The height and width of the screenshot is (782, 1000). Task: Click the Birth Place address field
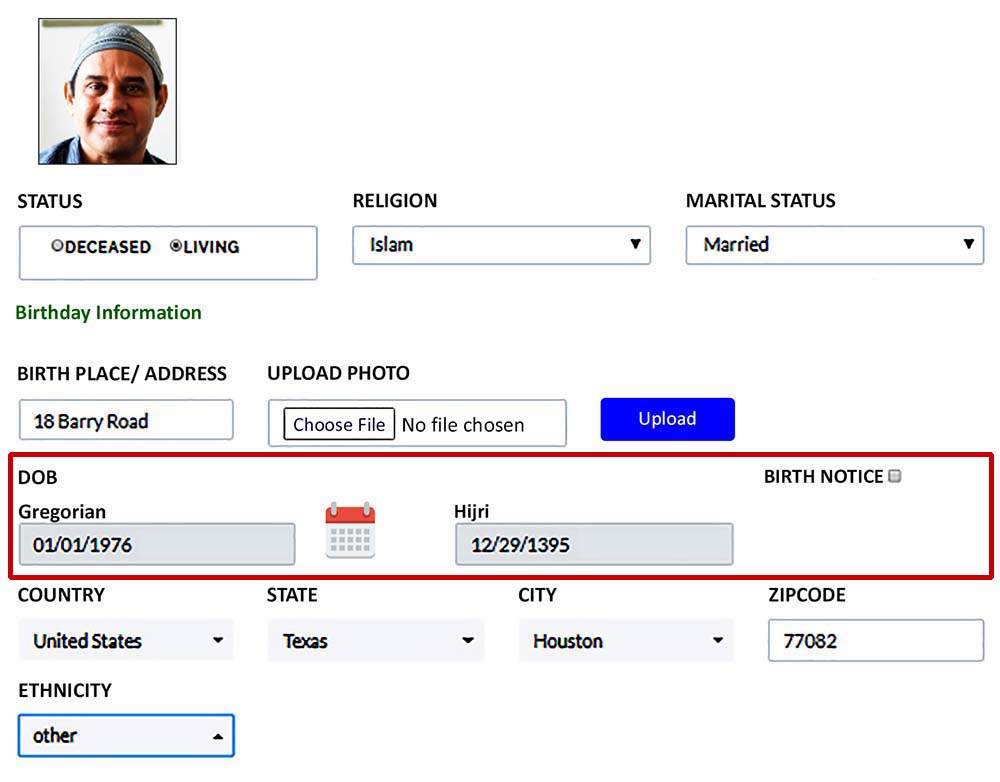pos(126,421)
